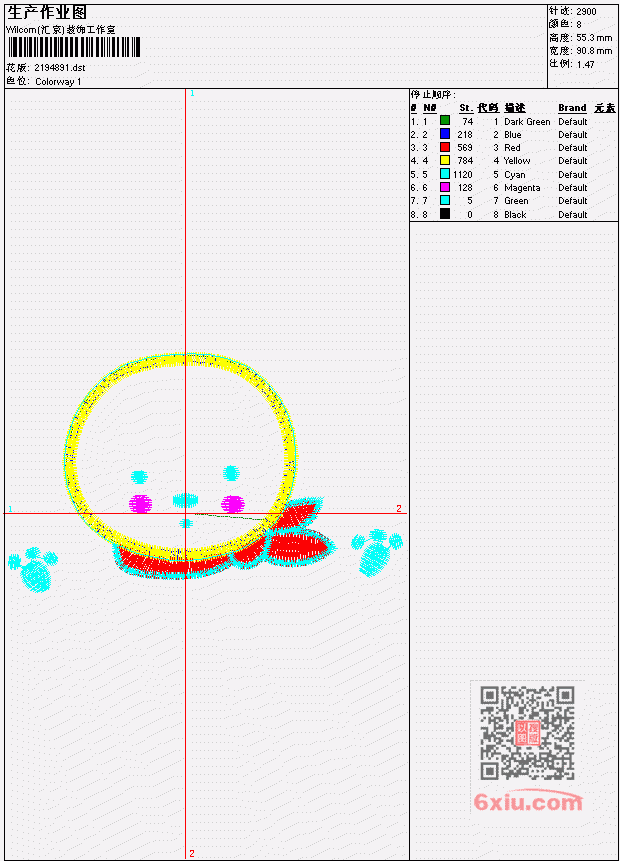Click the left cyan paw print
Viewport: 620px width, 861px height.
click(x=34, y=569)
